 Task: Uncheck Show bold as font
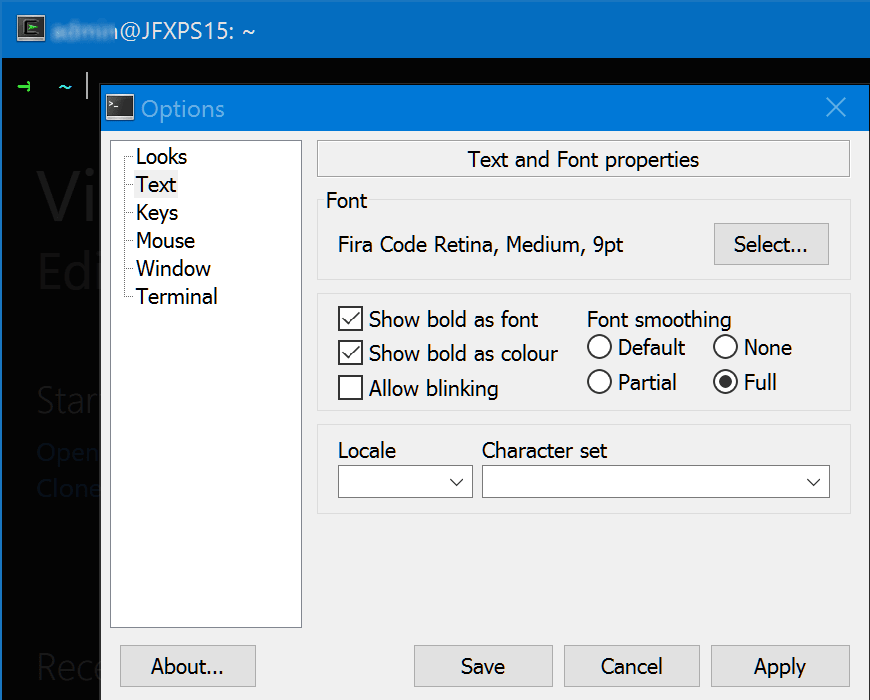click(x=350, y=319)
